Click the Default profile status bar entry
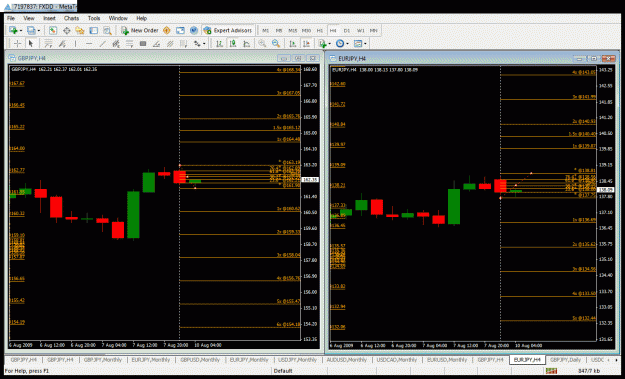Screen dimensions: 625x379 pyautogui.click(x=283, y=371)
